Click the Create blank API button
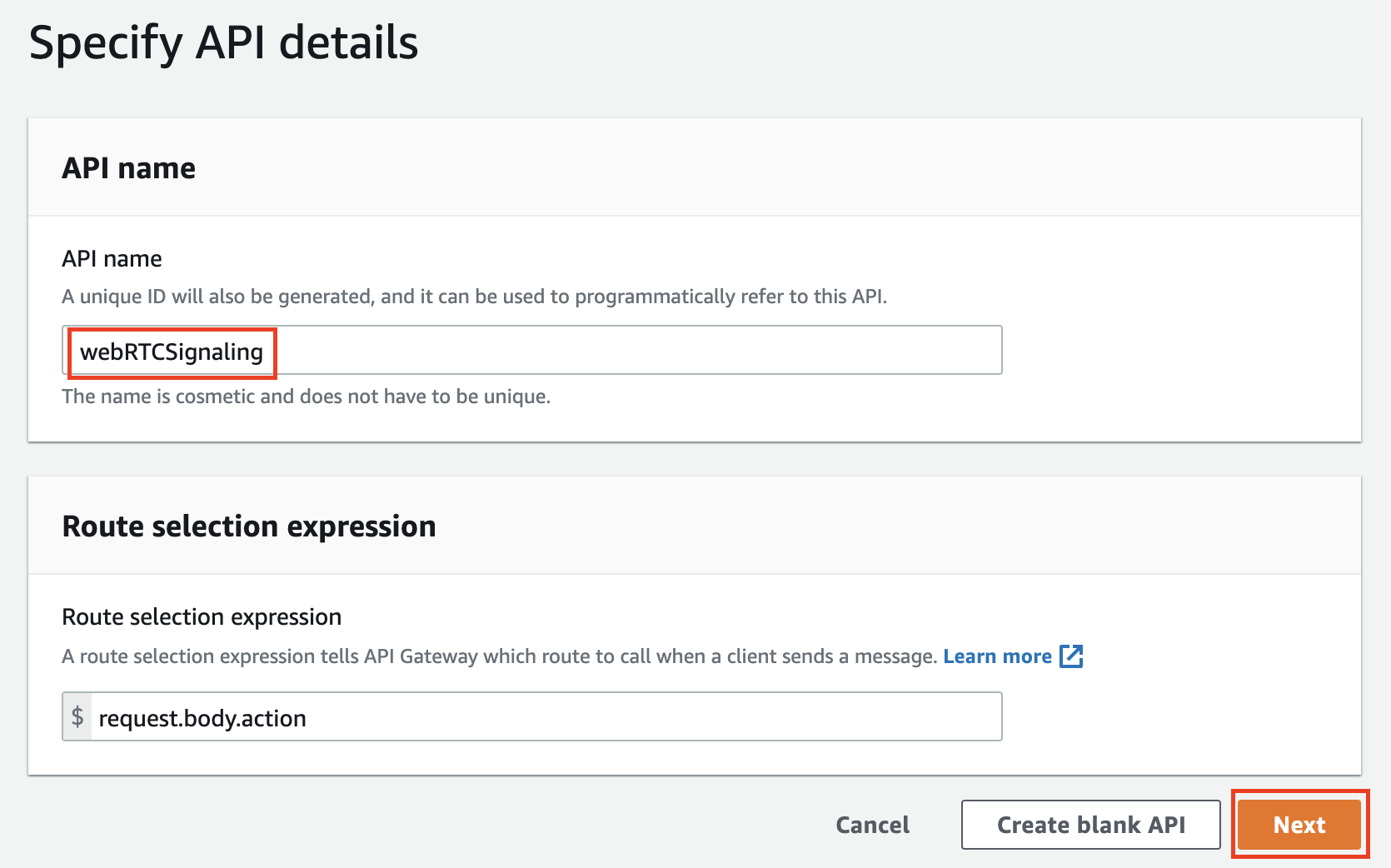 [x=1091, y=825]
